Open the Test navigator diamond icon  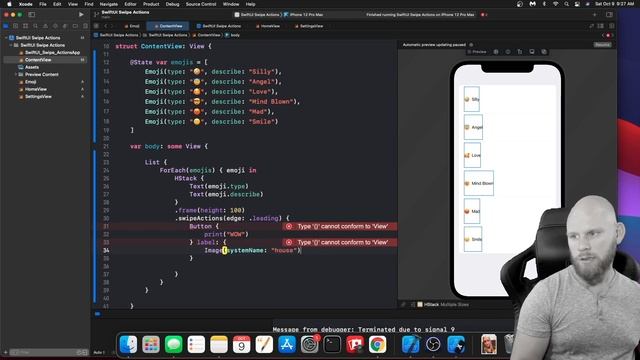pyautogui.click(x=55, y=26)
